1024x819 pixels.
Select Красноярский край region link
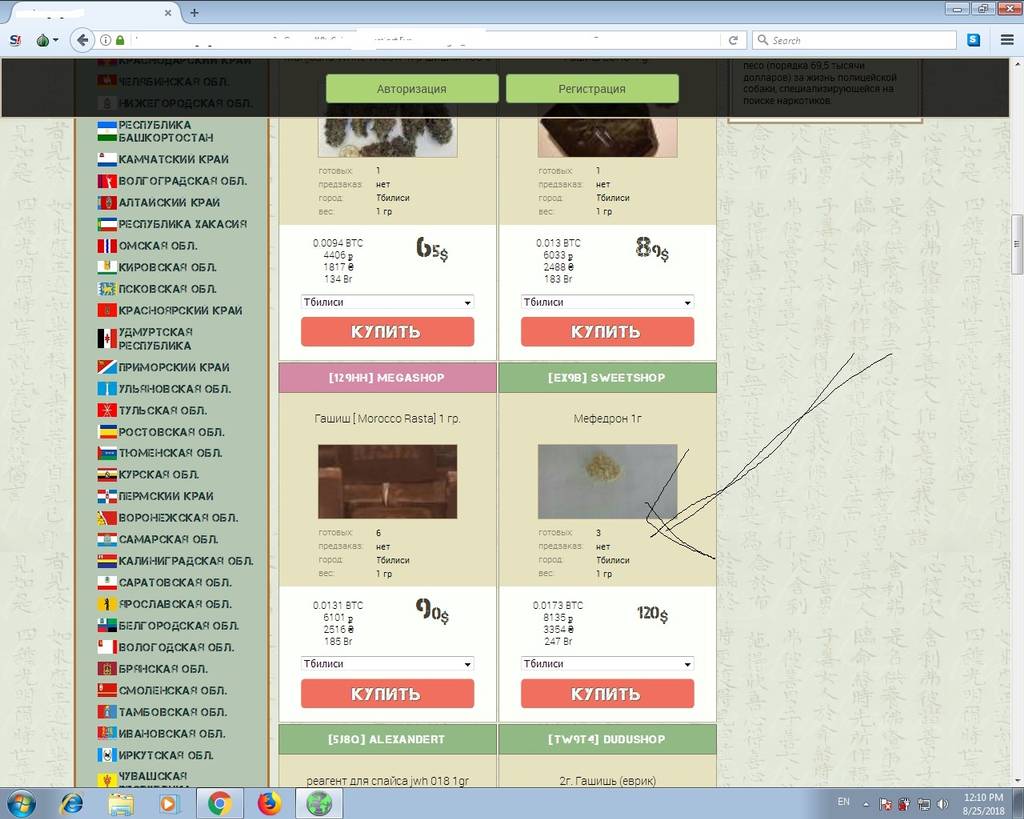[180, 310]
